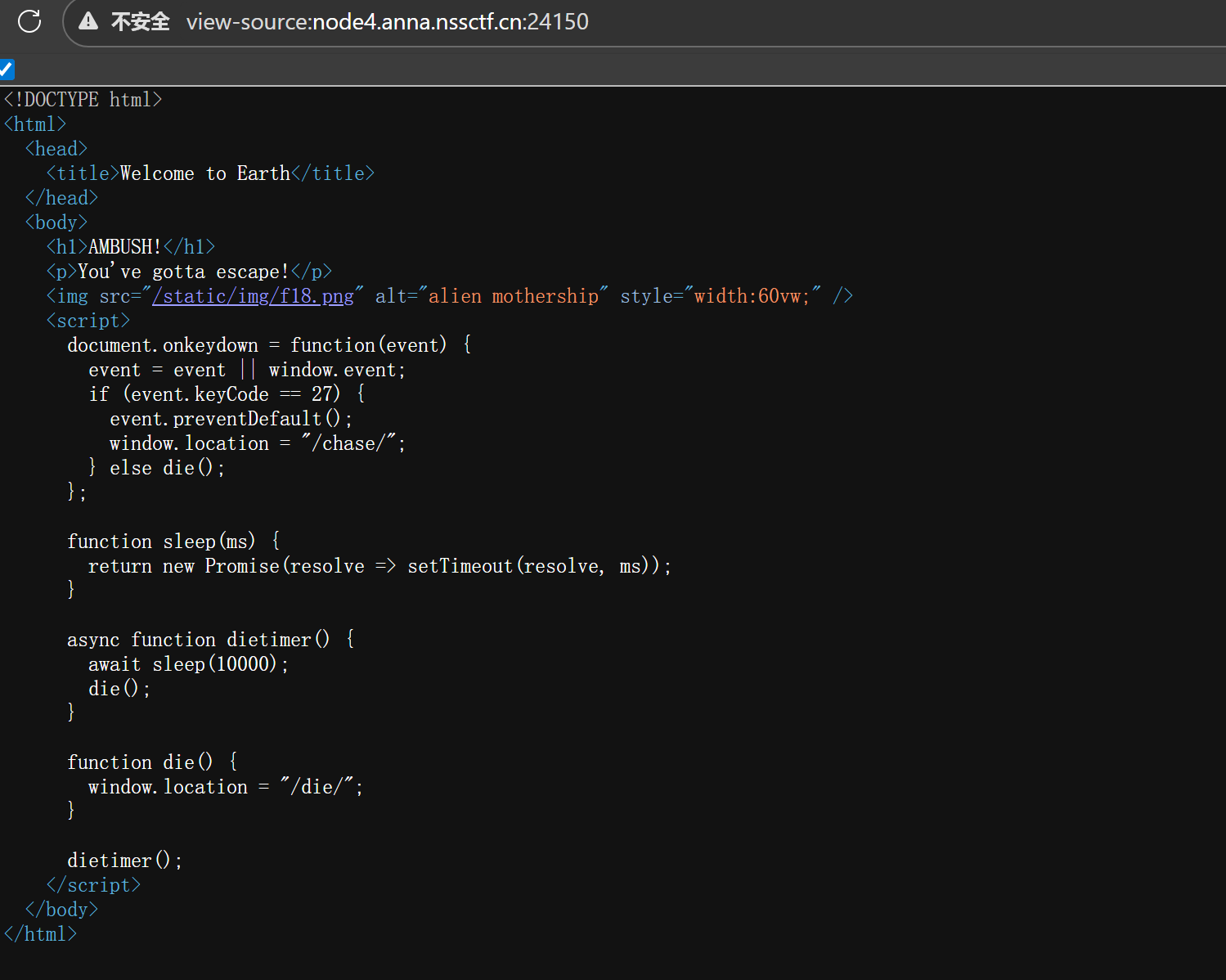The height and width of the screenshot is (980, 1226).
Task: Toggle the line wrap checkbox
Action: click(7, 69)
